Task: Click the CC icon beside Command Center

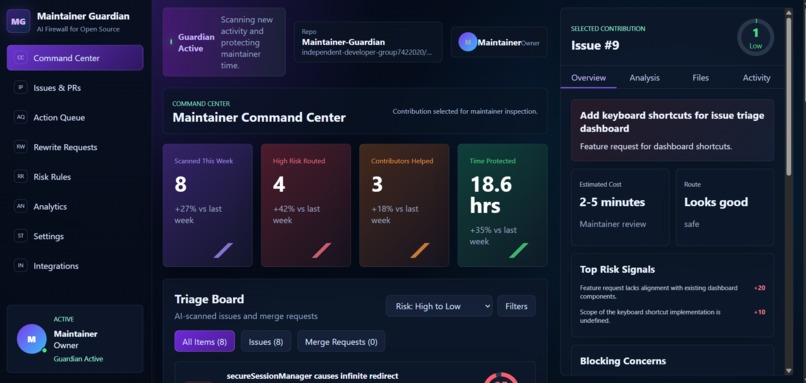Action: click(x=21, y=58)
